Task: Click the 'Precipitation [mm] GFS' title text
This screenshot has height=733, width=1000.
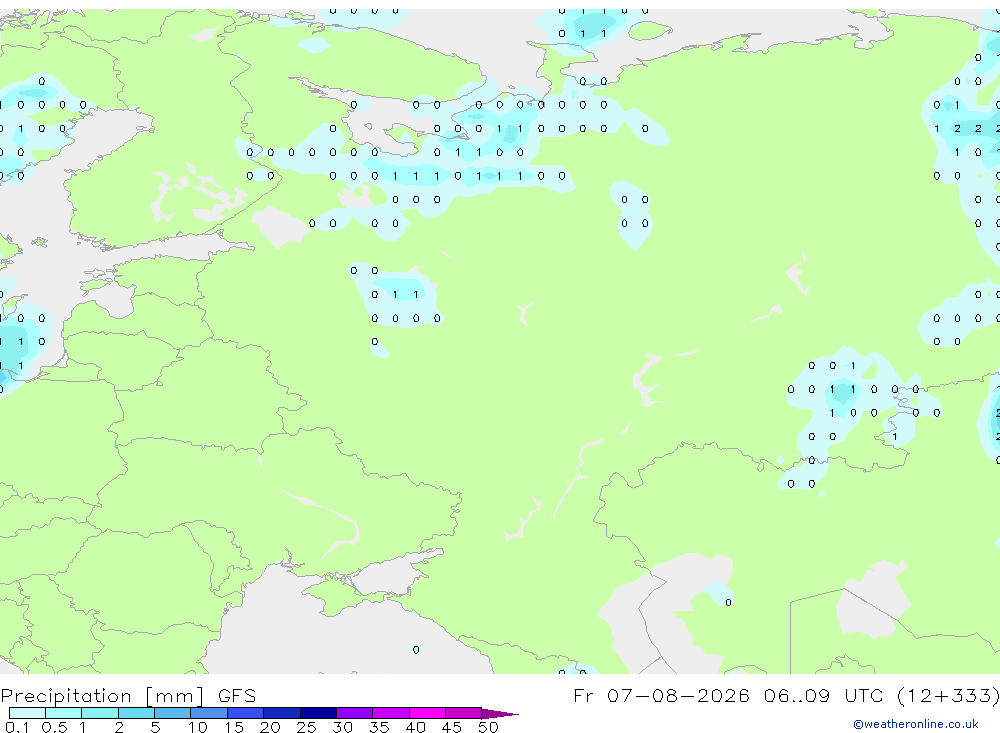Action: click(x=128, y=696)
